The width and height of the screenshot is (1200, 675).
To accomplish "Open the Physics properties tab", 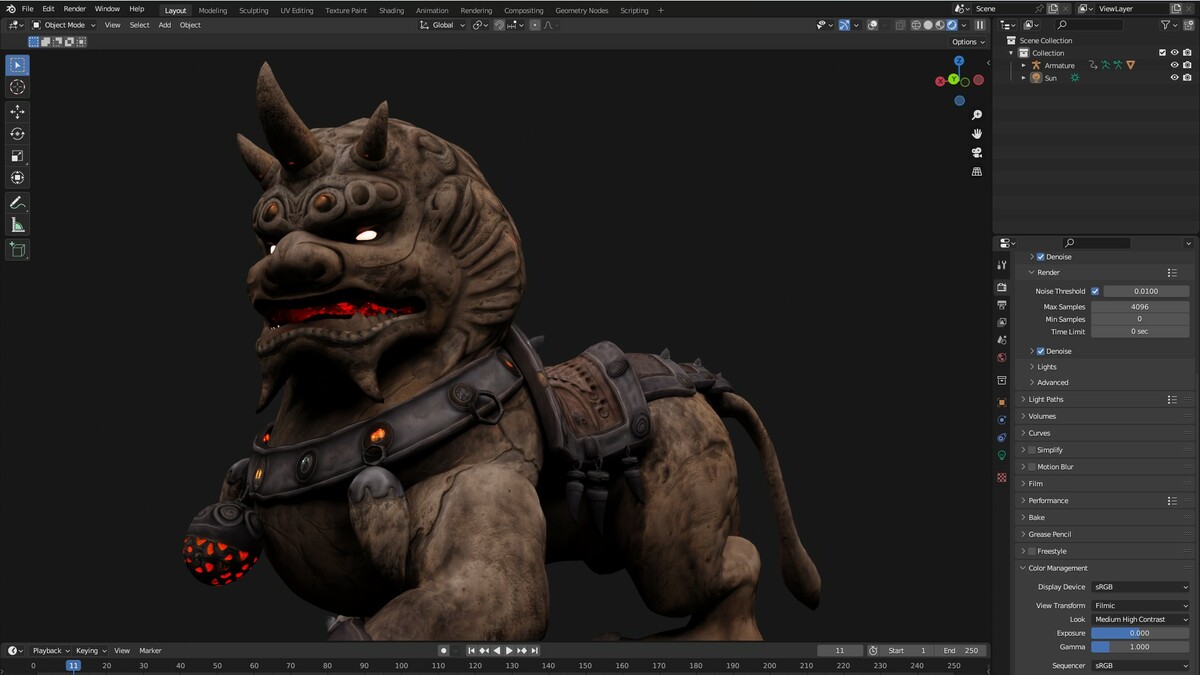I will [1002, 420].
